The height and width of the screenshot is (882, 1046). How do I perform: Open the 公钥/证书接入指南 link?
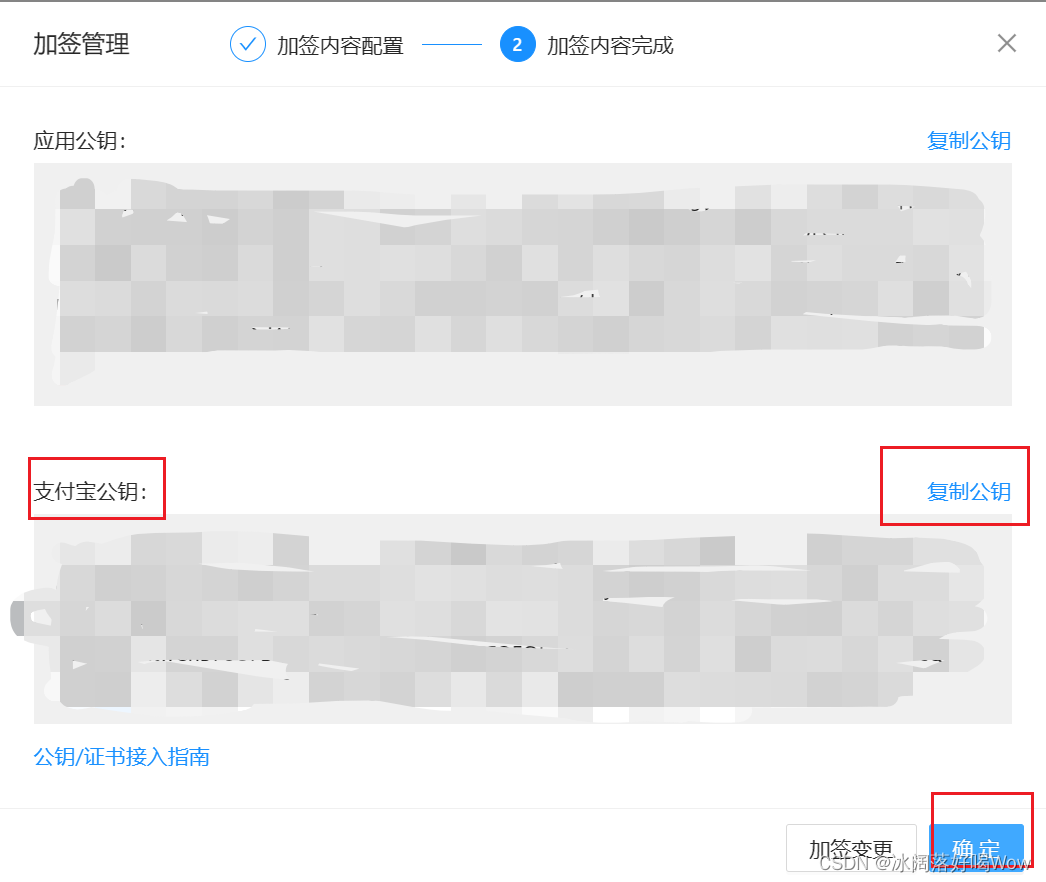click(x=121, y=757)
